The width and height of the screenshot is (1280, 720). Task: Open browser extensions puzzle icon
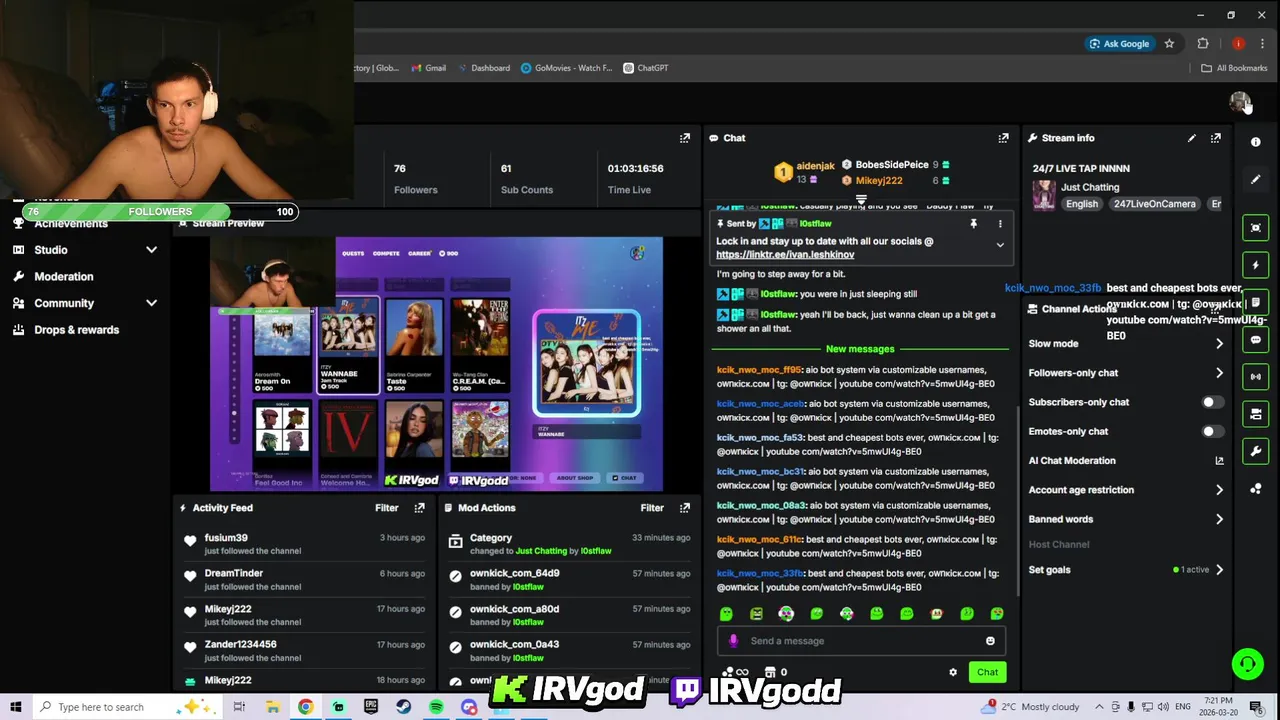[x=1203, y=44]
